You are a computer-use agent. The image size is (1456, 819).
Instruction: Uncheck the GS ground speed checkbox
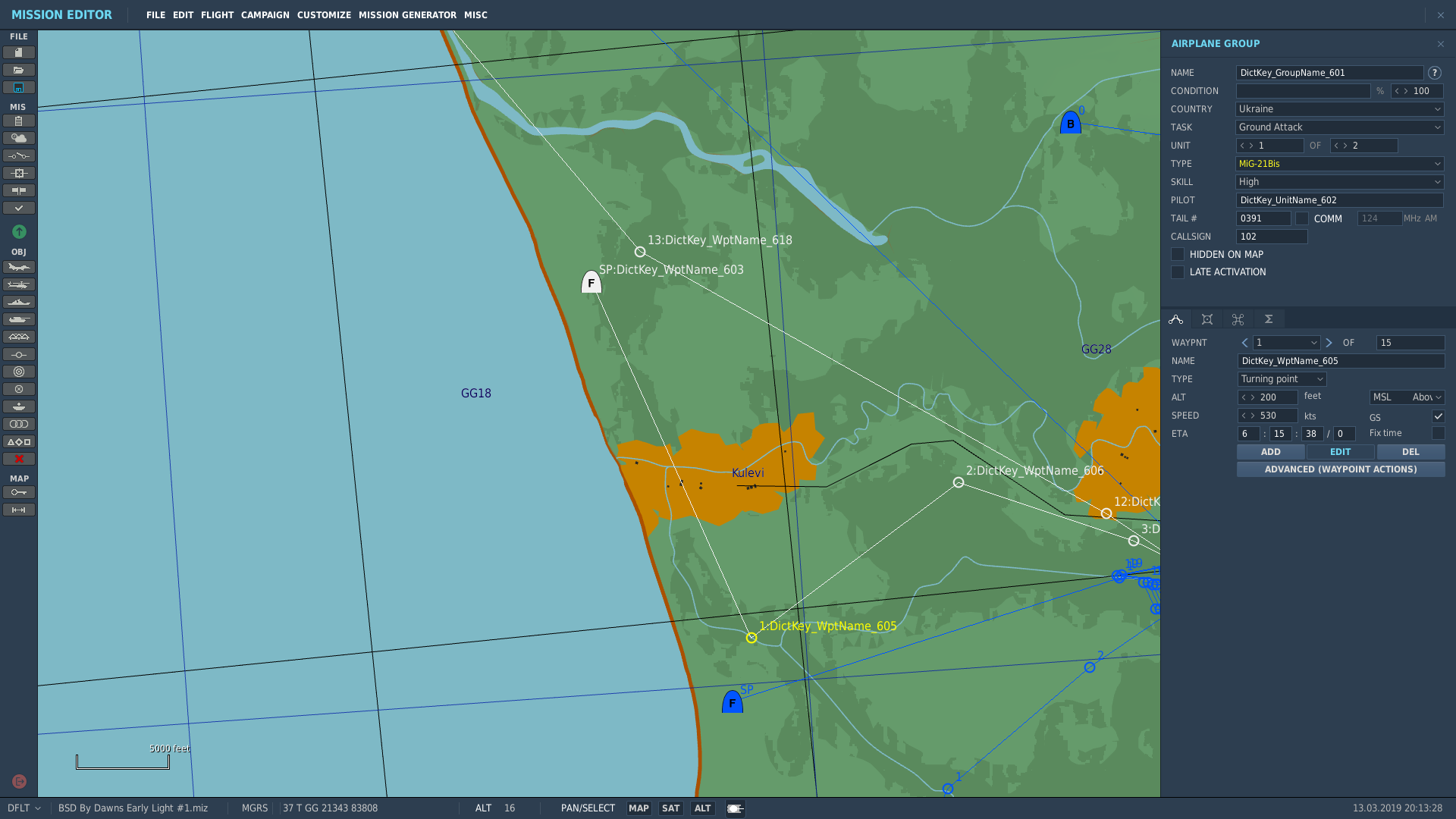(1438, 416)
